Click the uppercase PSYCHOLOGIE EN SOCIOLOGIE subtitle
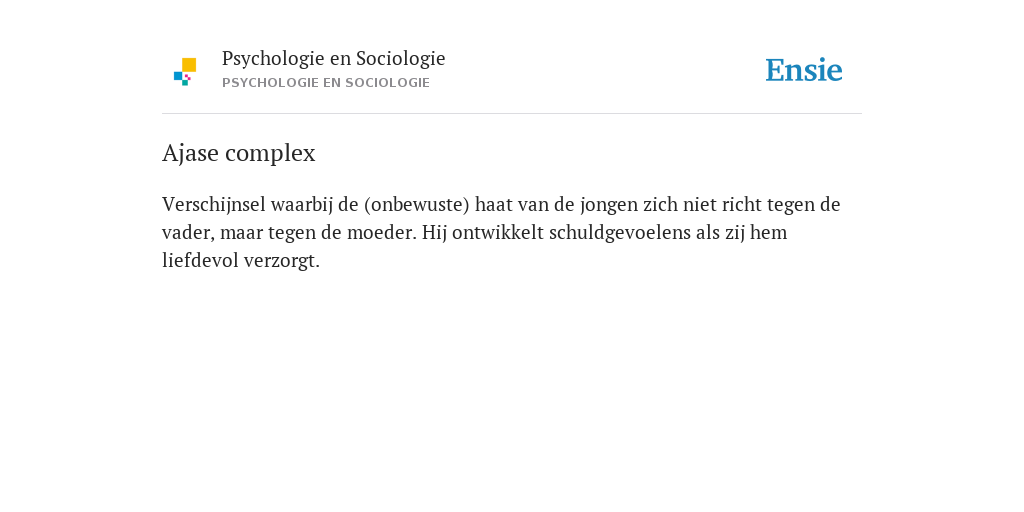Viewport: 1024px width, 512px height. click(x=326, y=83)
